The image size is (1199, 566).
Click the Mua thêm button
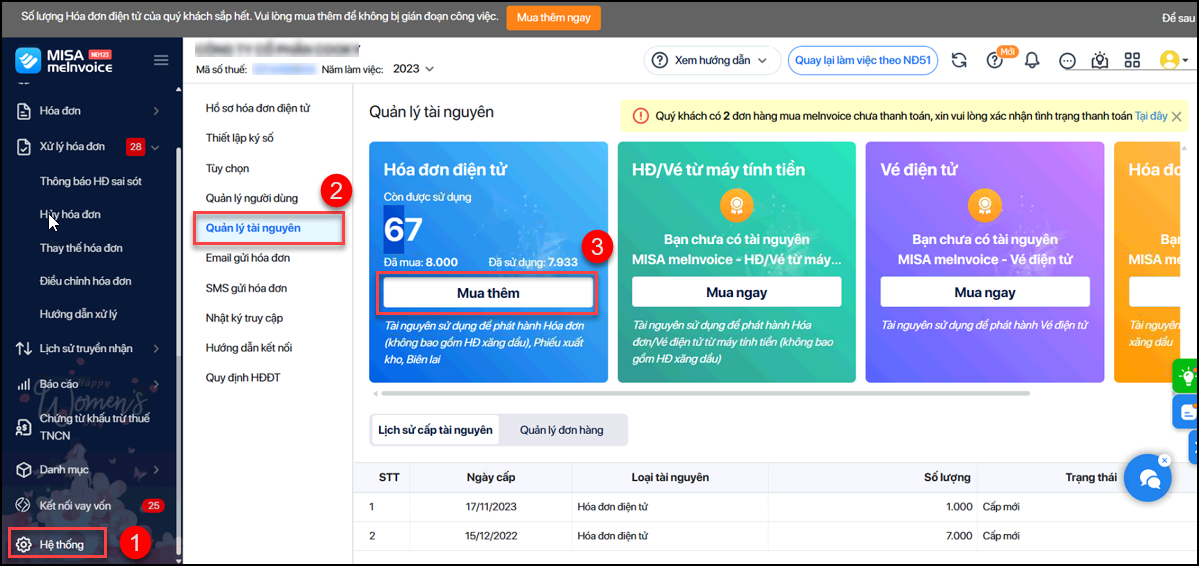[488, 293]
